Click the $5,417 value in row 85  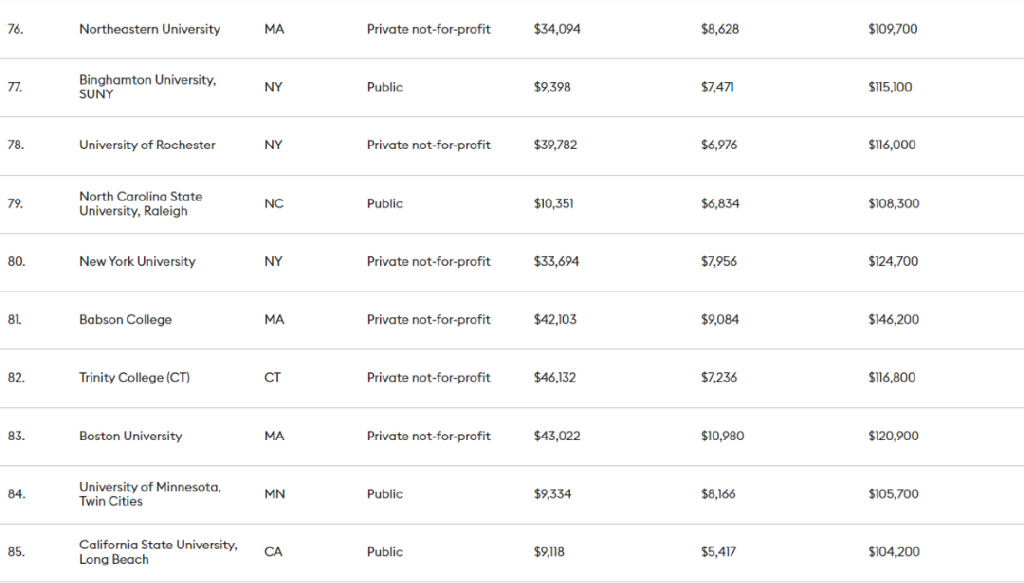[x=719, y=552]
